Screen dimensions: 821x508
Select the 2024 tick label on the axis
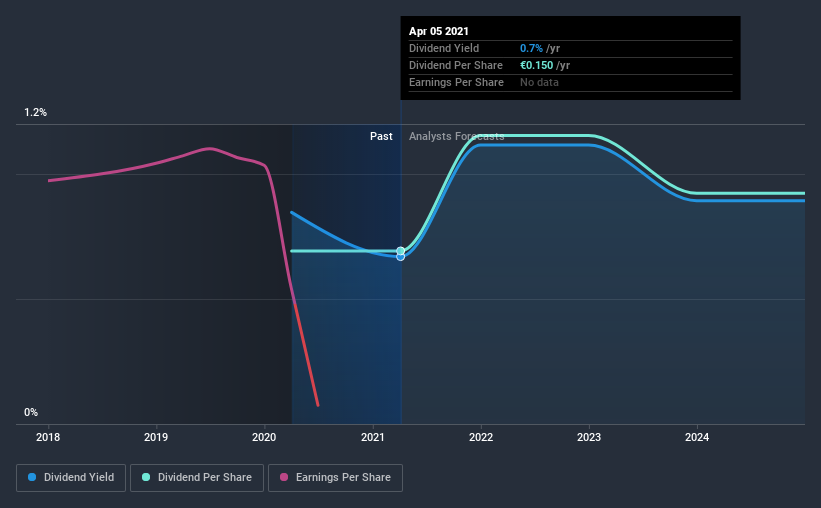pos(697,437)
